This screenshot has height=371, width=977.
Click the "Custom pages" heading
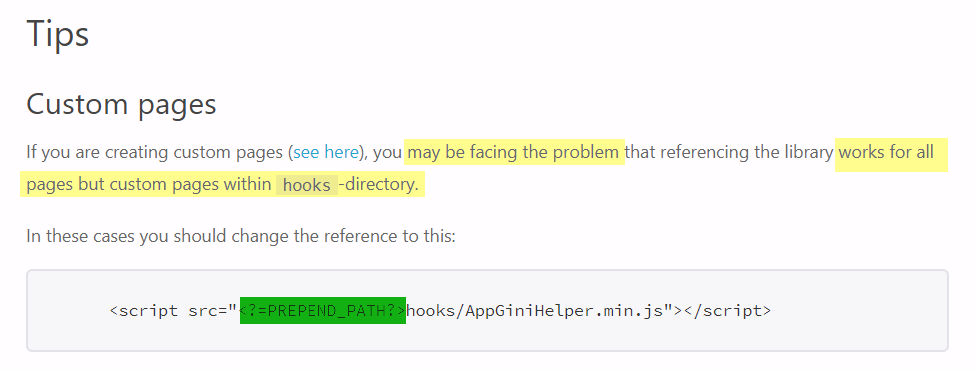[122, 104]
